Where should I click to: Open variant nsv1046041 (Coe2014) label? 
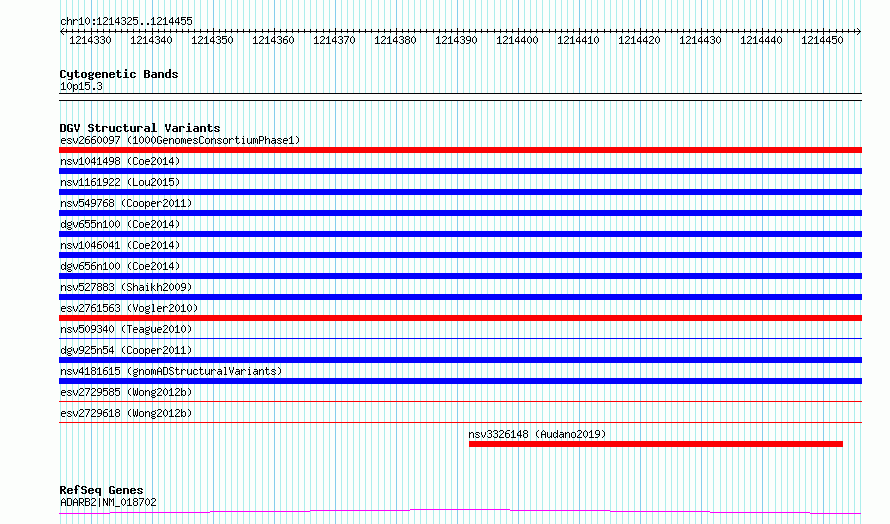click(x=120, y=245)
